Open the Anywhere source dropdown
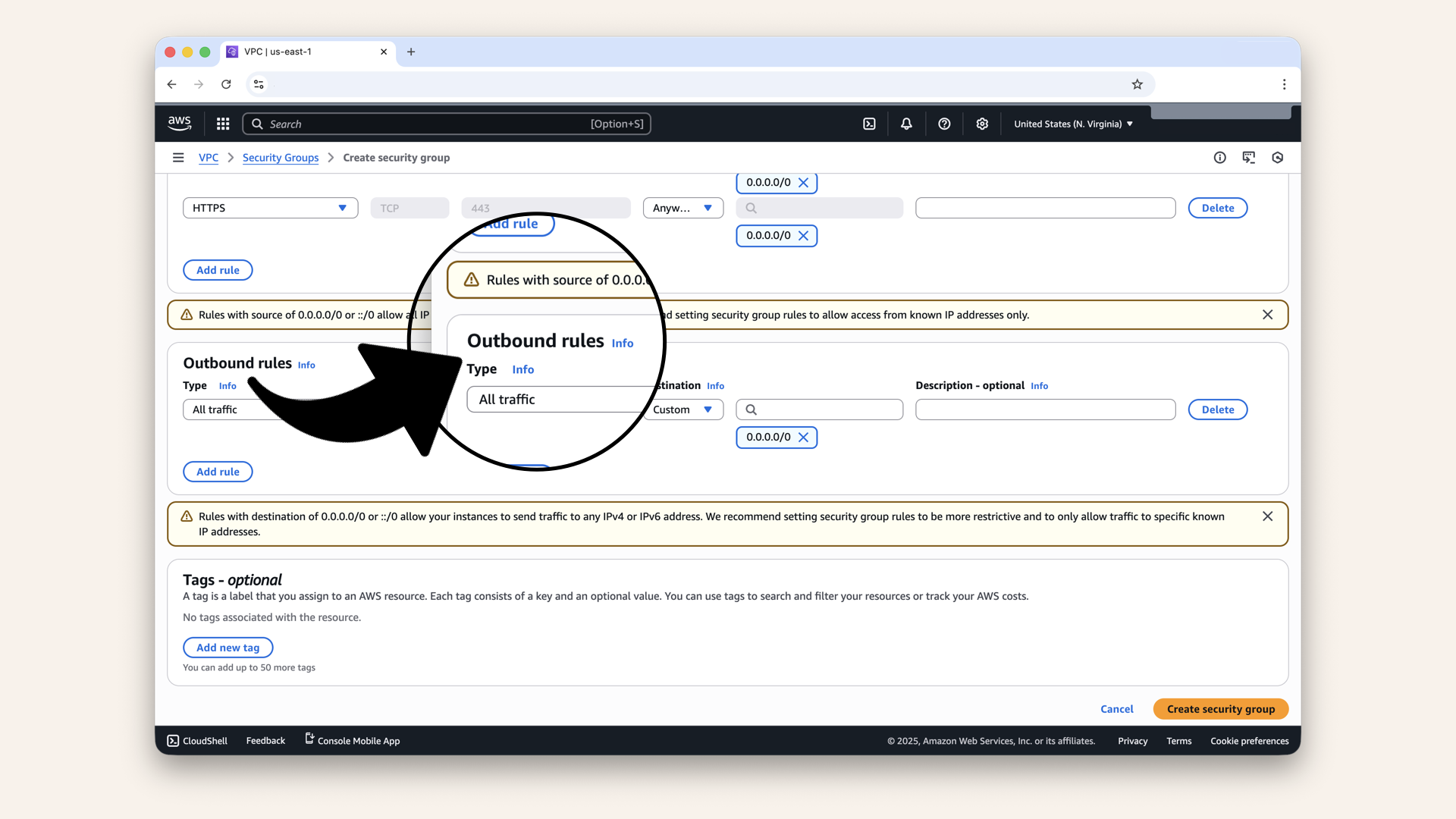The width and height of the screenshot is (1456, 819). 682,208
